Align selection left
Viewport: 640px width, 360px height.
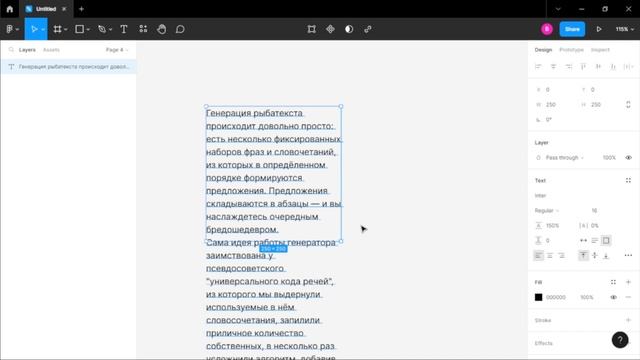[x=538, y=67]
